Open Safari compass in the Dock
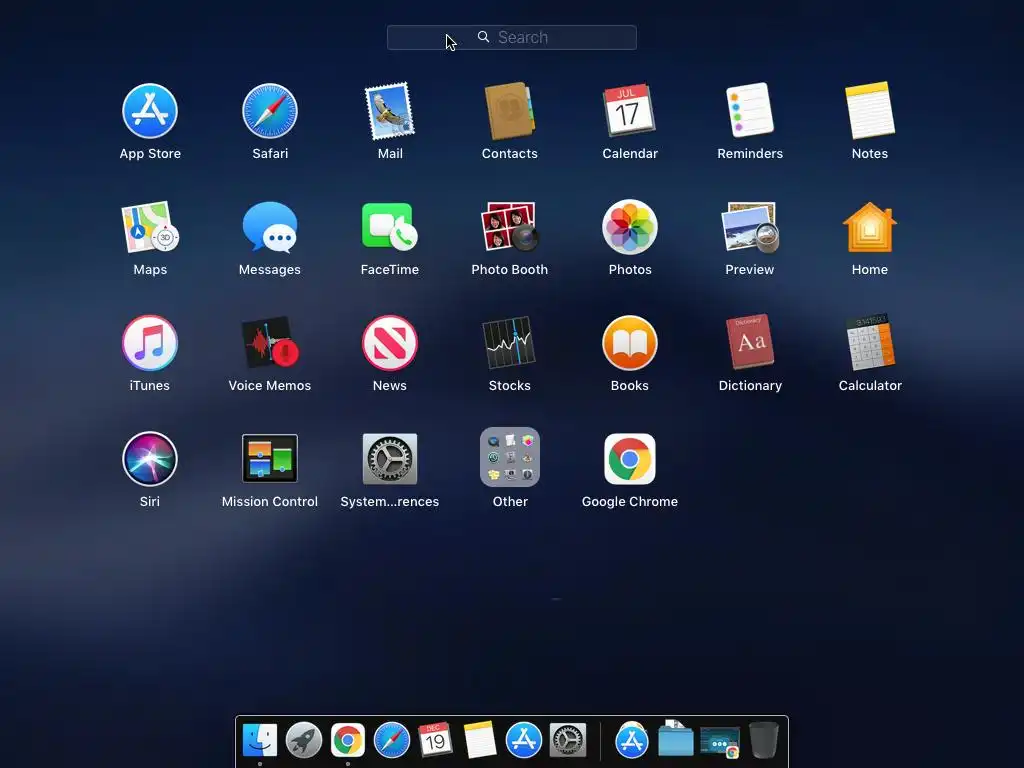Viewport: 1024px width, 768px height. coord(392,741)
